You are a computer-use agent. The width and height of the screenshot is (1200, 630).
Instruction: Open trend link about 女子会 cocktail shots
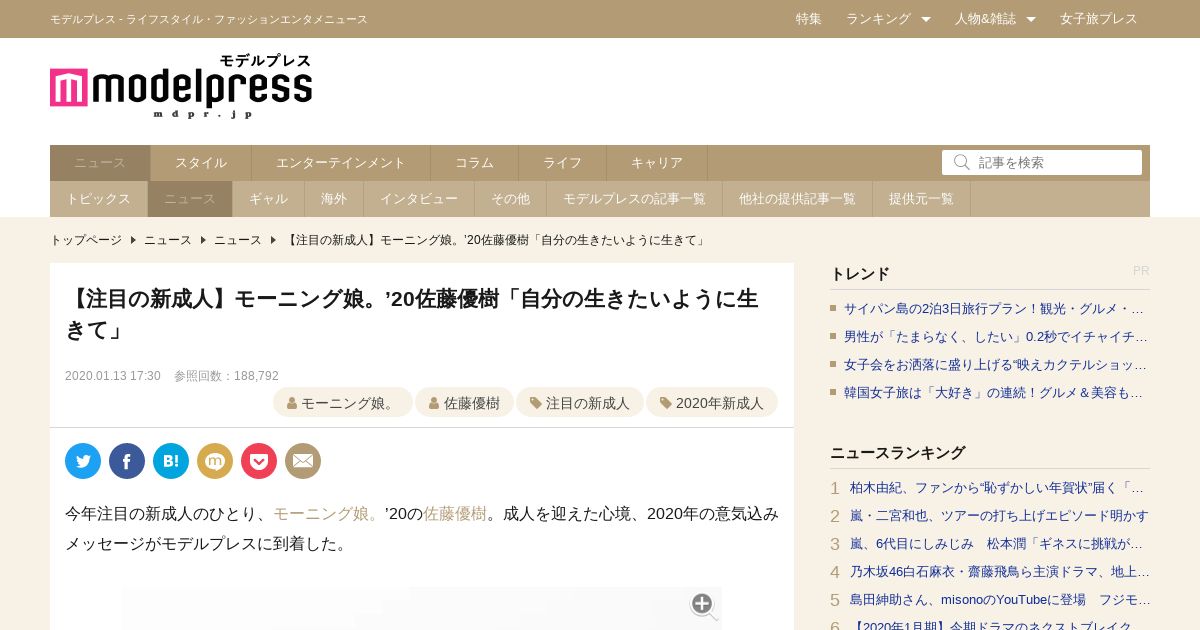click(995, 365)
